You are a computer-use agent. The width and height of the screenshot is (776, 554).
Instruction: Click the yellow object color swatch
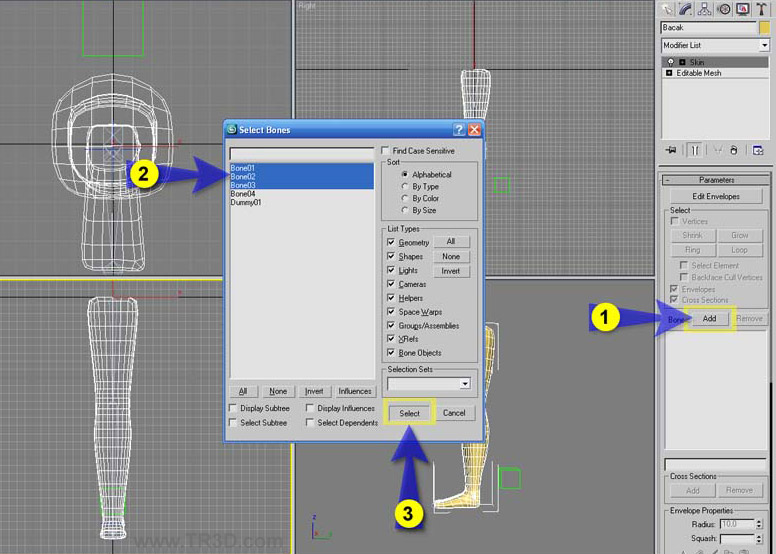(x=765, y=28)
